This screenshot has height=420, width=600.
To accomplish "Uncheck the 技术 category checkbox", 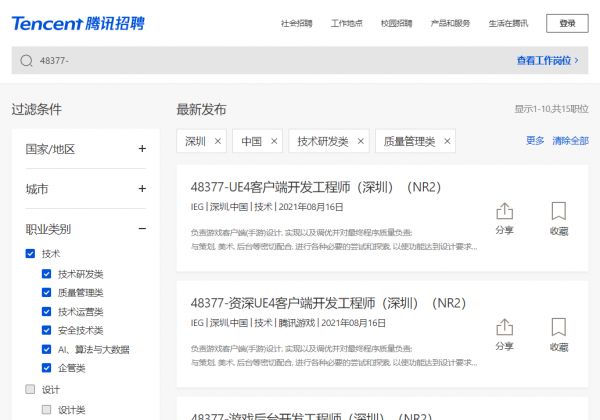I will click(30, 254).
